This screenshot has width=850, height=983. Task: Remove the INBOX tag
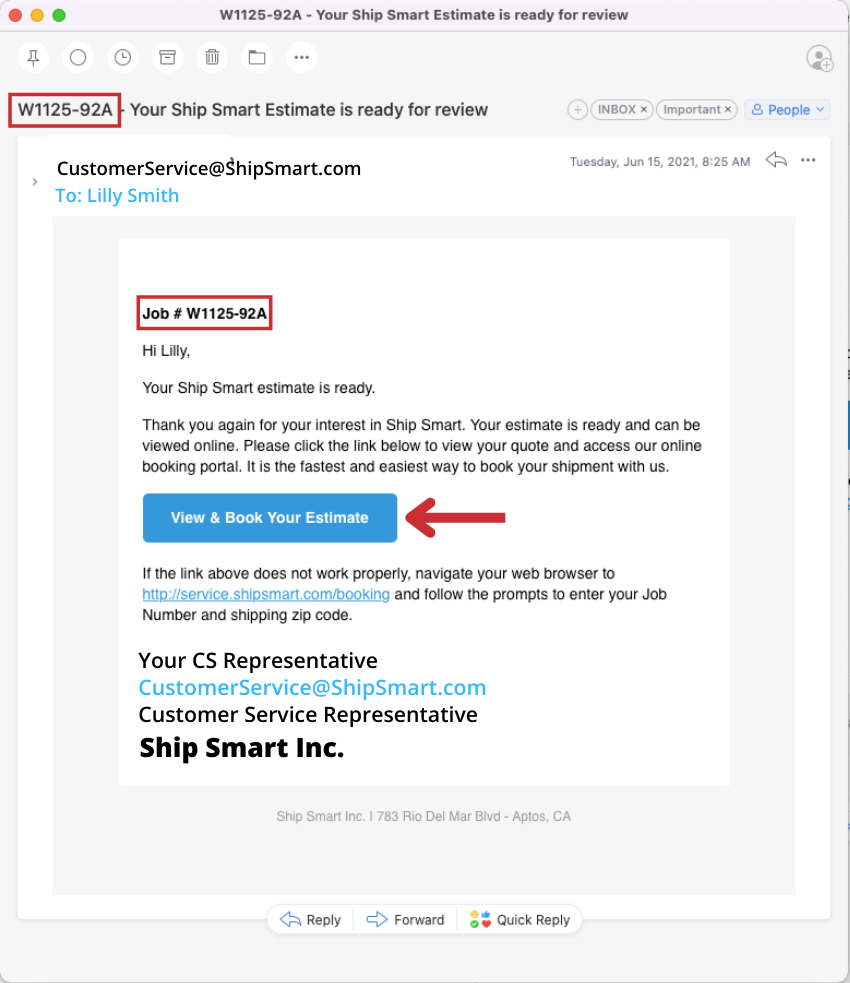point(644,110)
